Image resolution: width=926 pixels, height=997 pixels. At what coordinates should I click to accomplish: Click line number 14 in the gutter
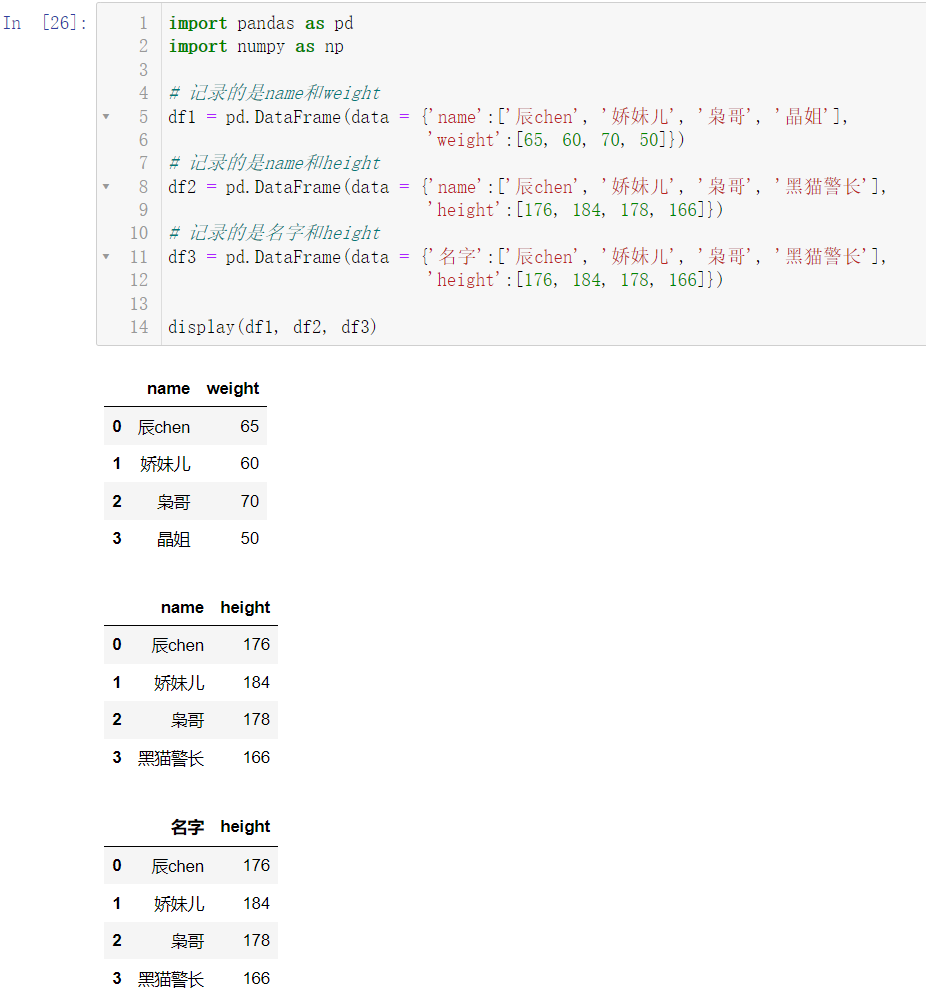[x=139, y=327]
